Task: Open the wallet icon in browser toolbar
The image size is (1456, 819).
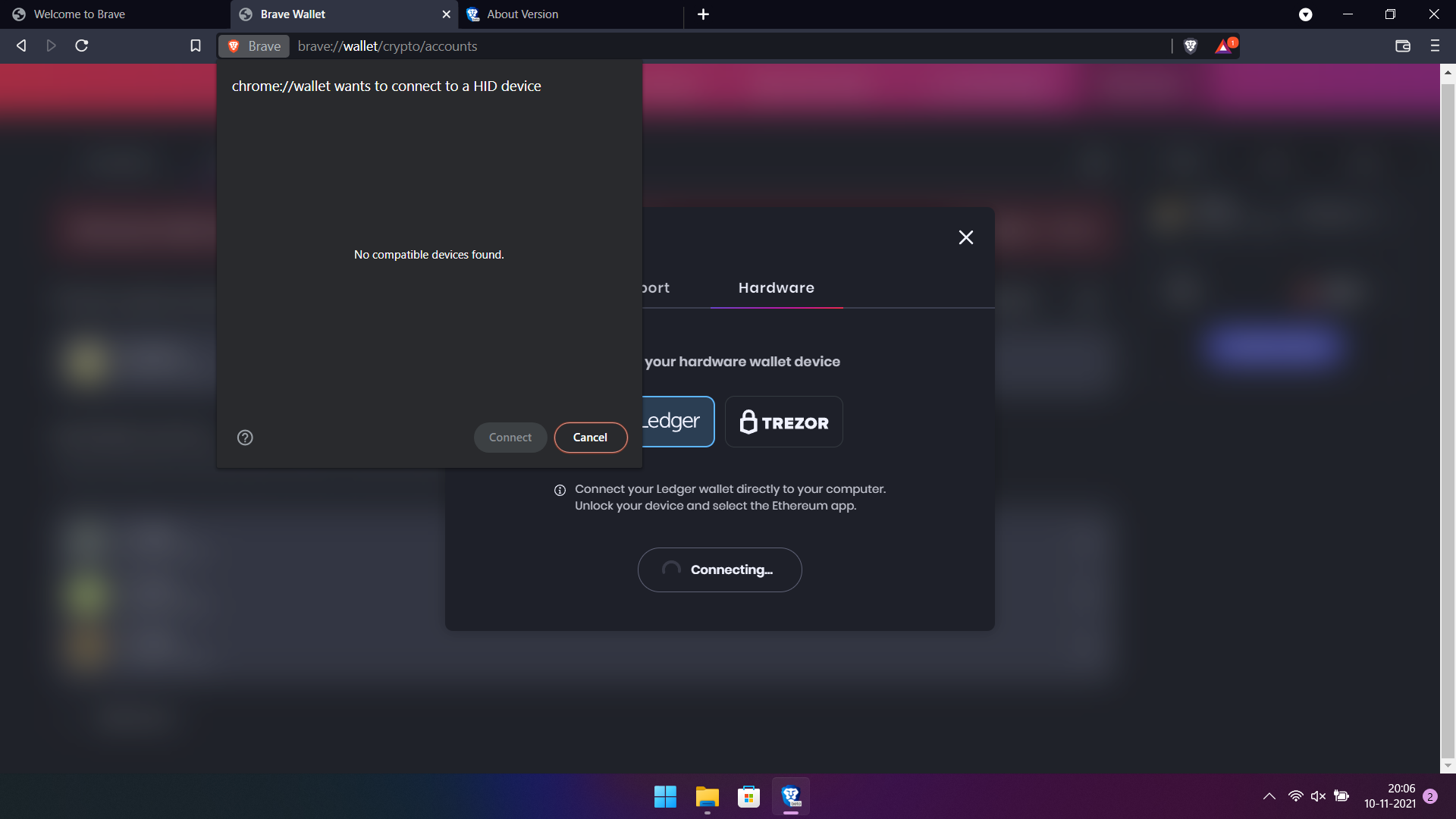Action: pyautogui.click(x=1403, y=45)
